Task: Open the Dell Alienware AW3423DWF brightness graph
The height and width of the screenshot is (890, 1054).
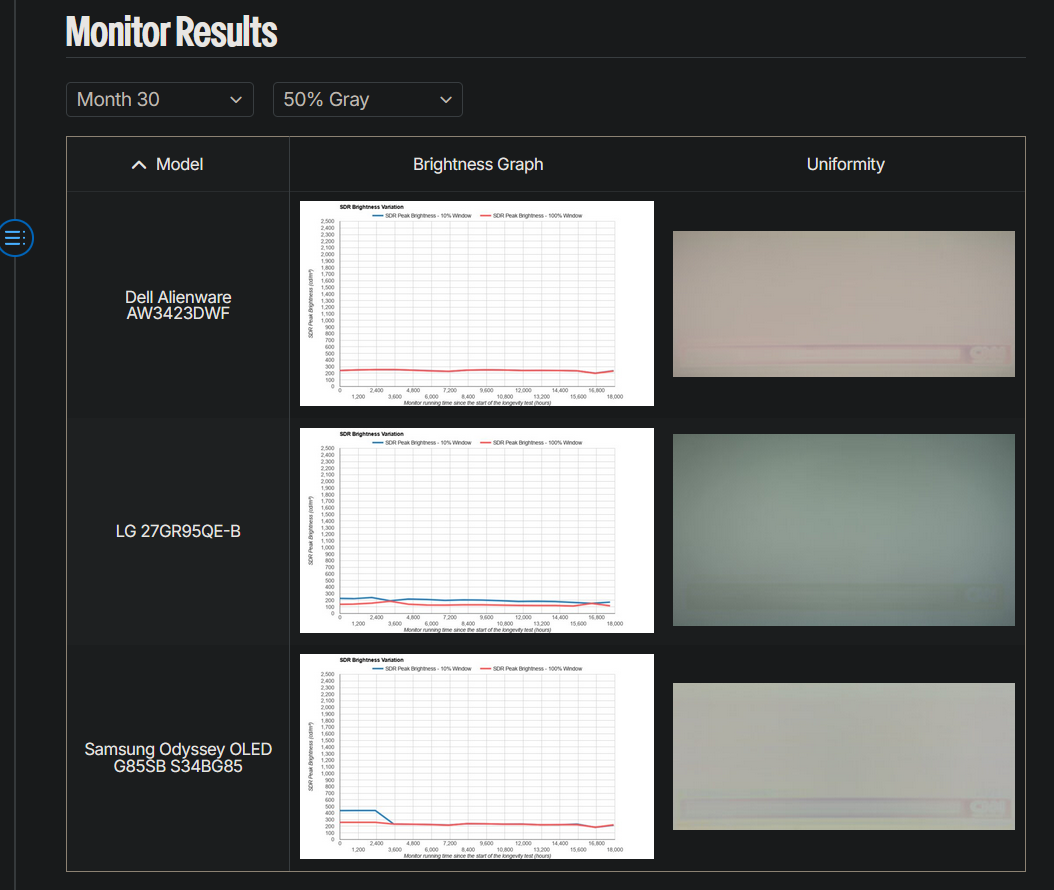Action: pyautogui.click(x=477, y=303)
